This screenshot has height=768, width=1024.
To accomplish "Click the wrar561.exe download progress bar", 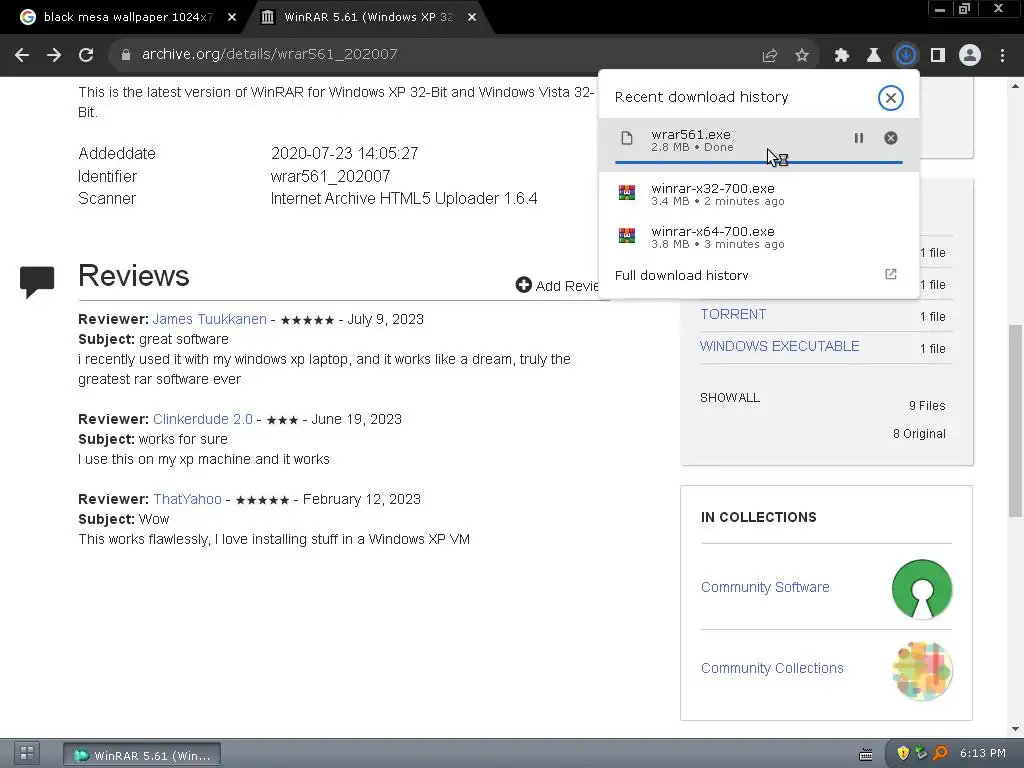I will tap(758, 162).
